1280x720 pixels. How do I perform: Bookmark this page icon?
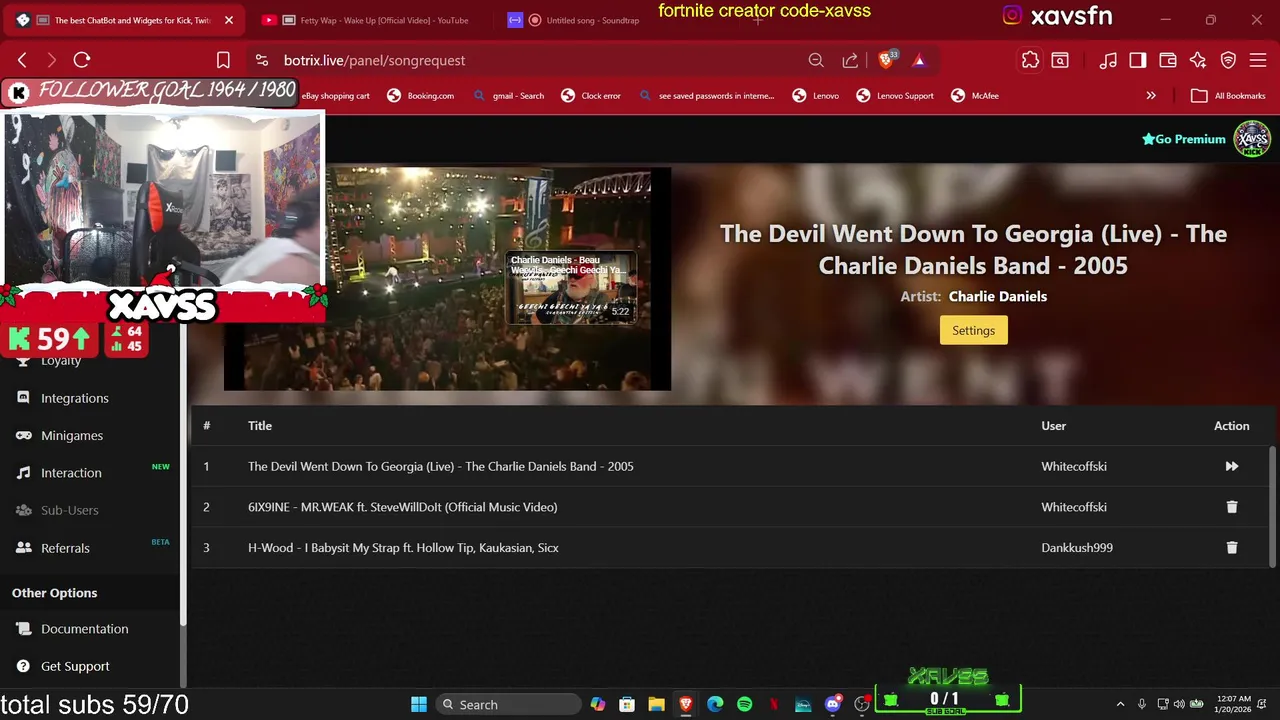[x=223, y=60]
